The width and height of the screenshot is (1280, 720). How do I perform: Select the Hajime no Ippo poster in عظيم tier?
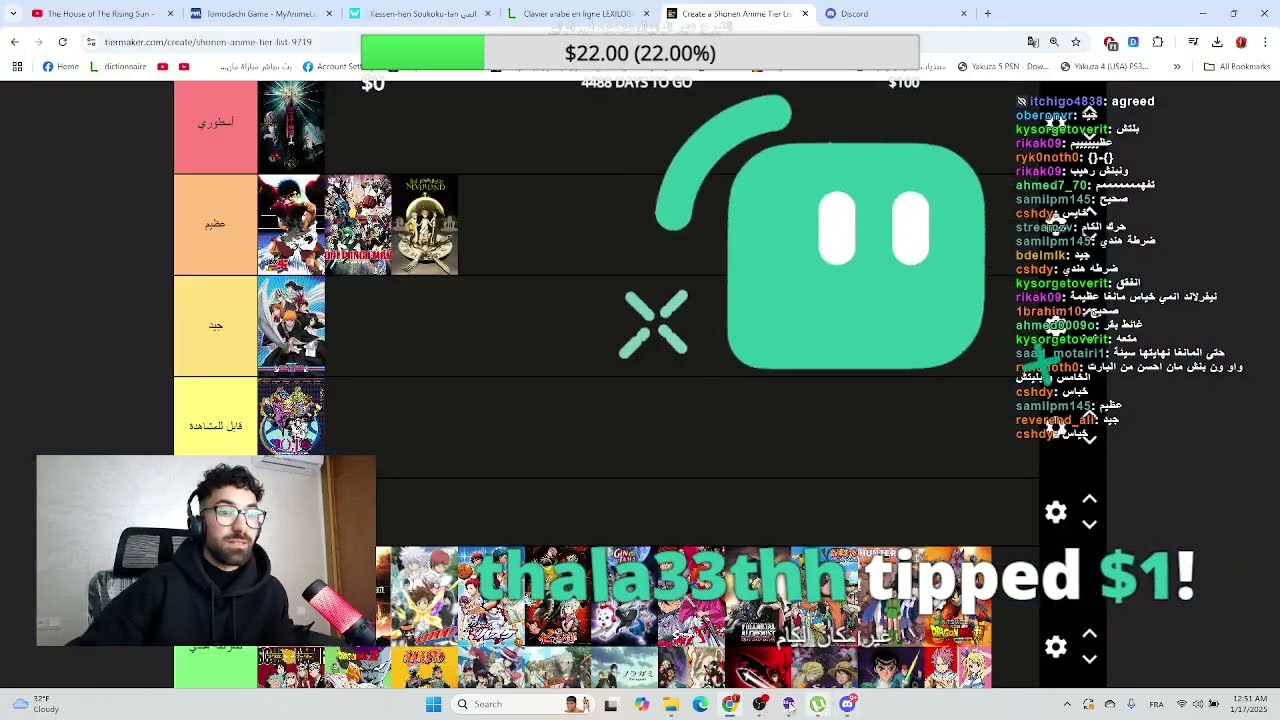(291, 225)
